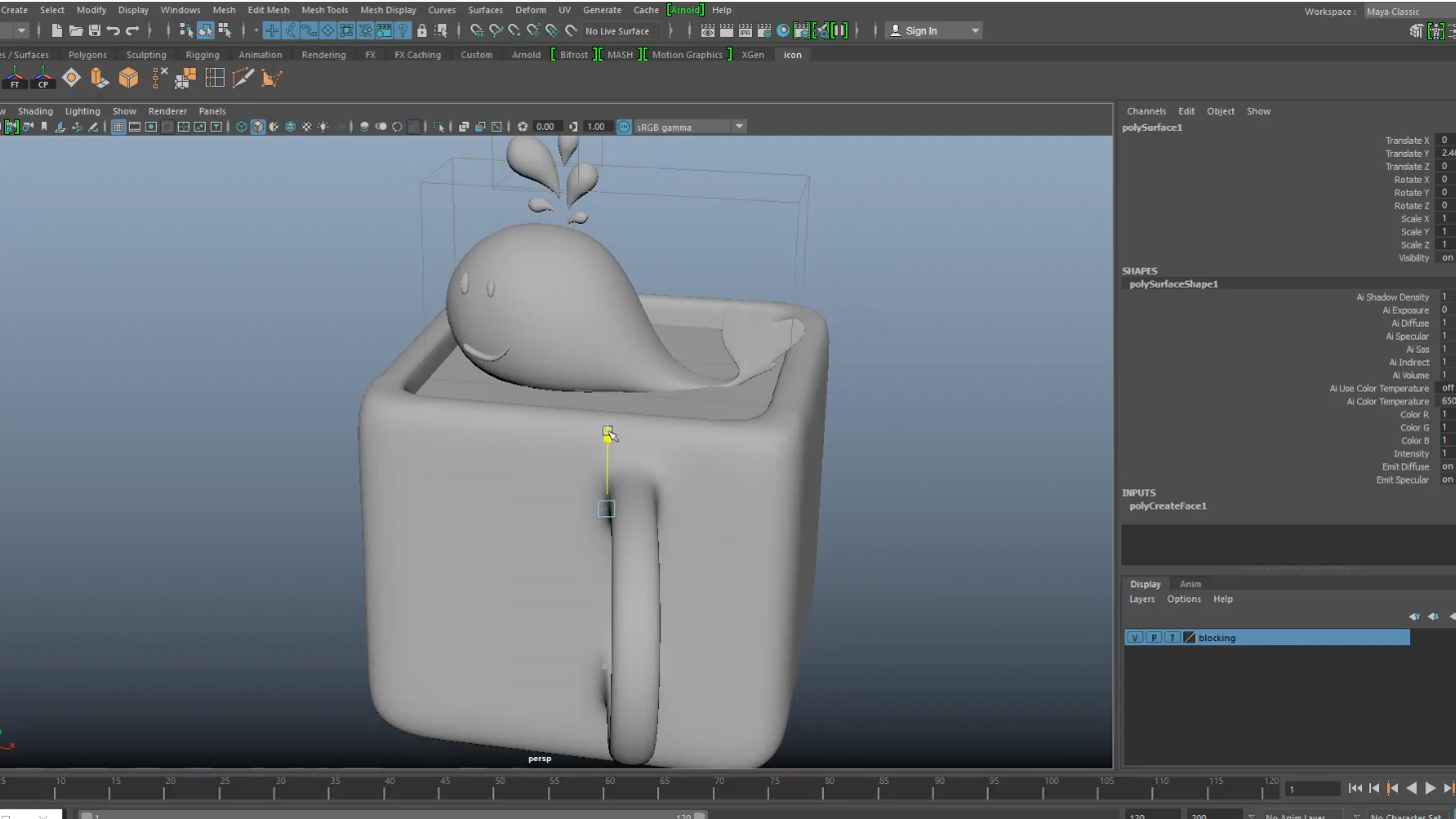The image size is (1456, 819).
Task: Open the sRGB gamma view transform dropdown
Action: [x=739, y=127]
